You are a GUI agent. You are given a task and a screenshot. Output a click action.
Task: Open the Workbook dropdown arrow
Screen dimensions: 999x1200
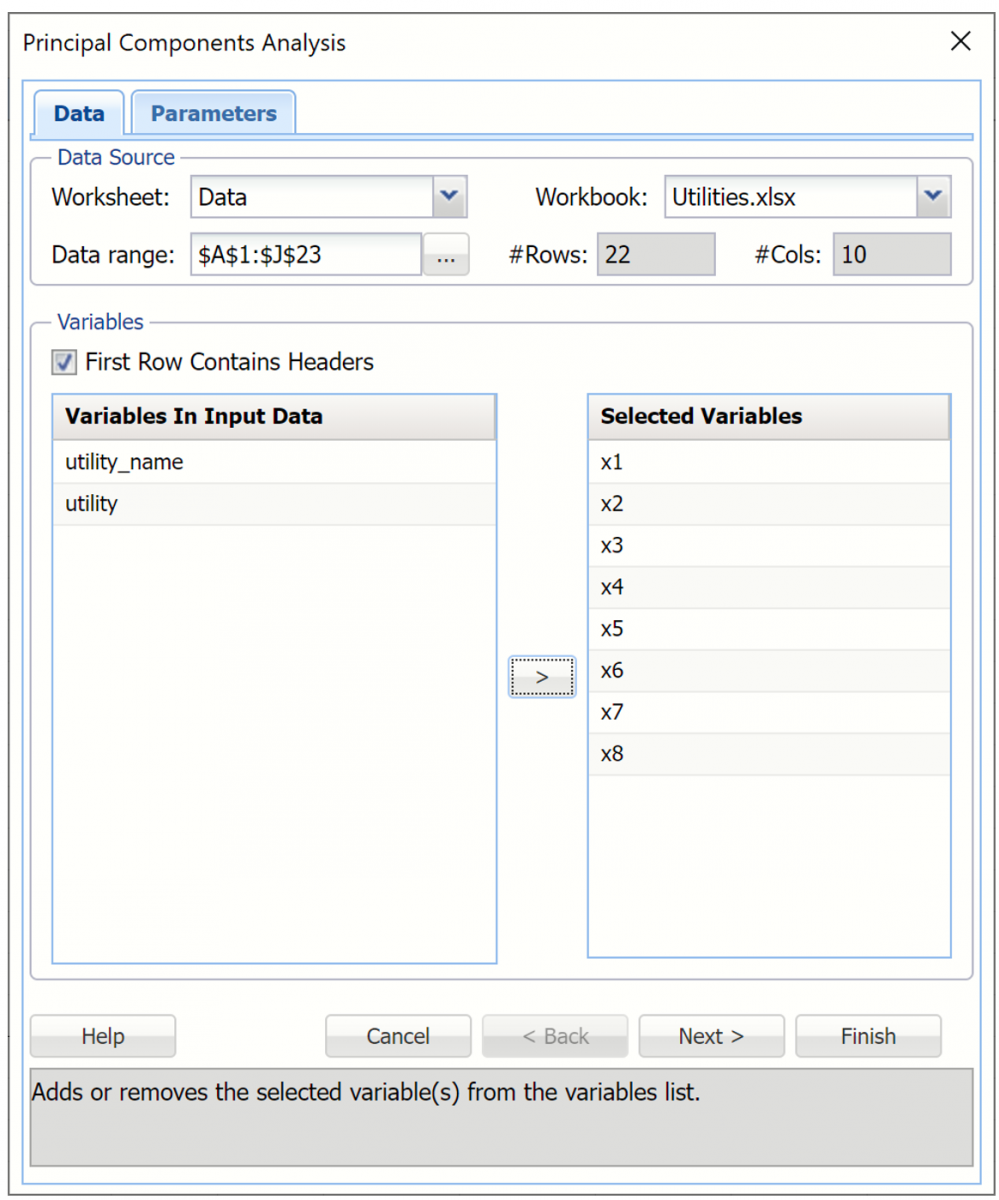point(932,196)
